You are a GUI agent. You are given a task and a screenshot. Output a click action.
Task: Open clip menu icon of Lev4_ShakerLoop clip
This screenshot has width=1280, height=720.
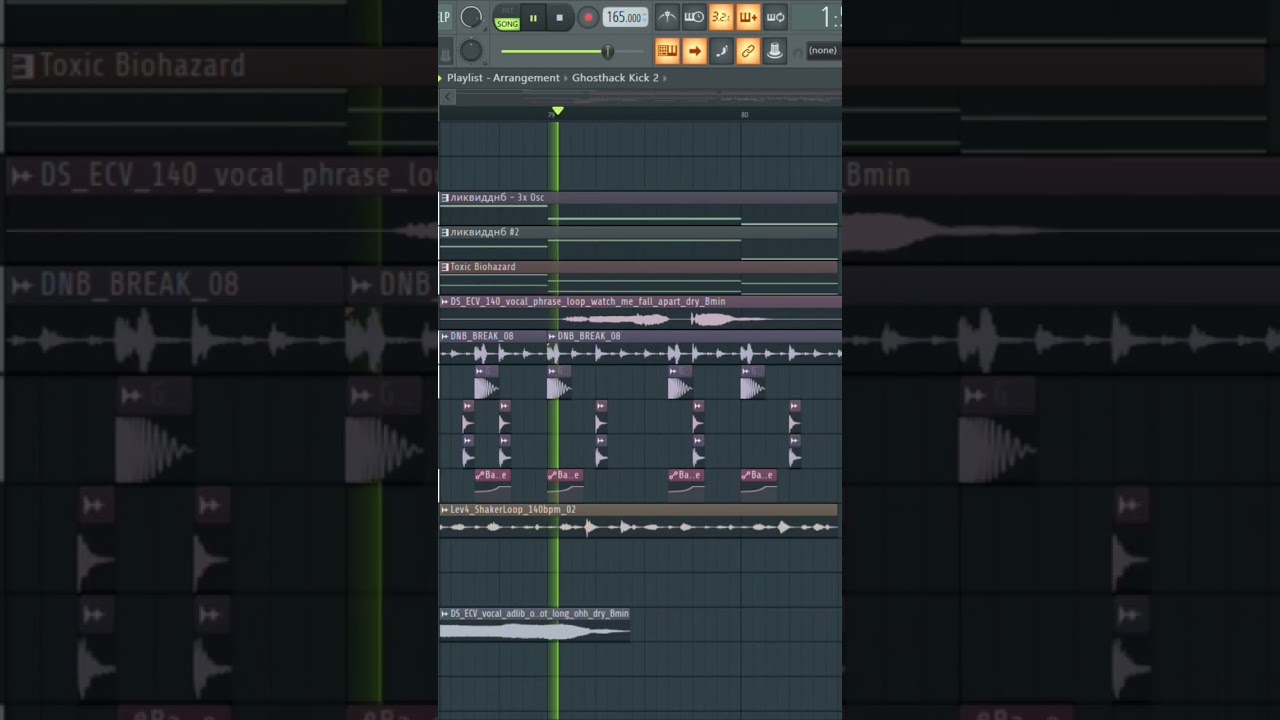(445, 510)
